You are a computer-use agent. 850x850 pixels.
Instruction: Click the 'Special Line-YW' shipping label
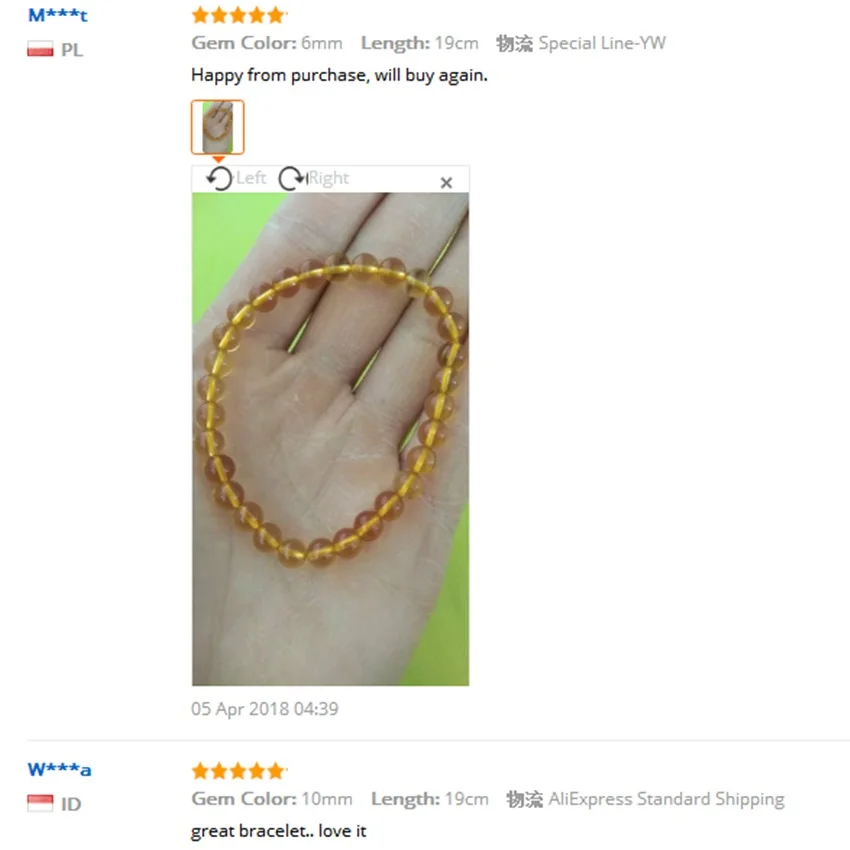click(602, 43)
